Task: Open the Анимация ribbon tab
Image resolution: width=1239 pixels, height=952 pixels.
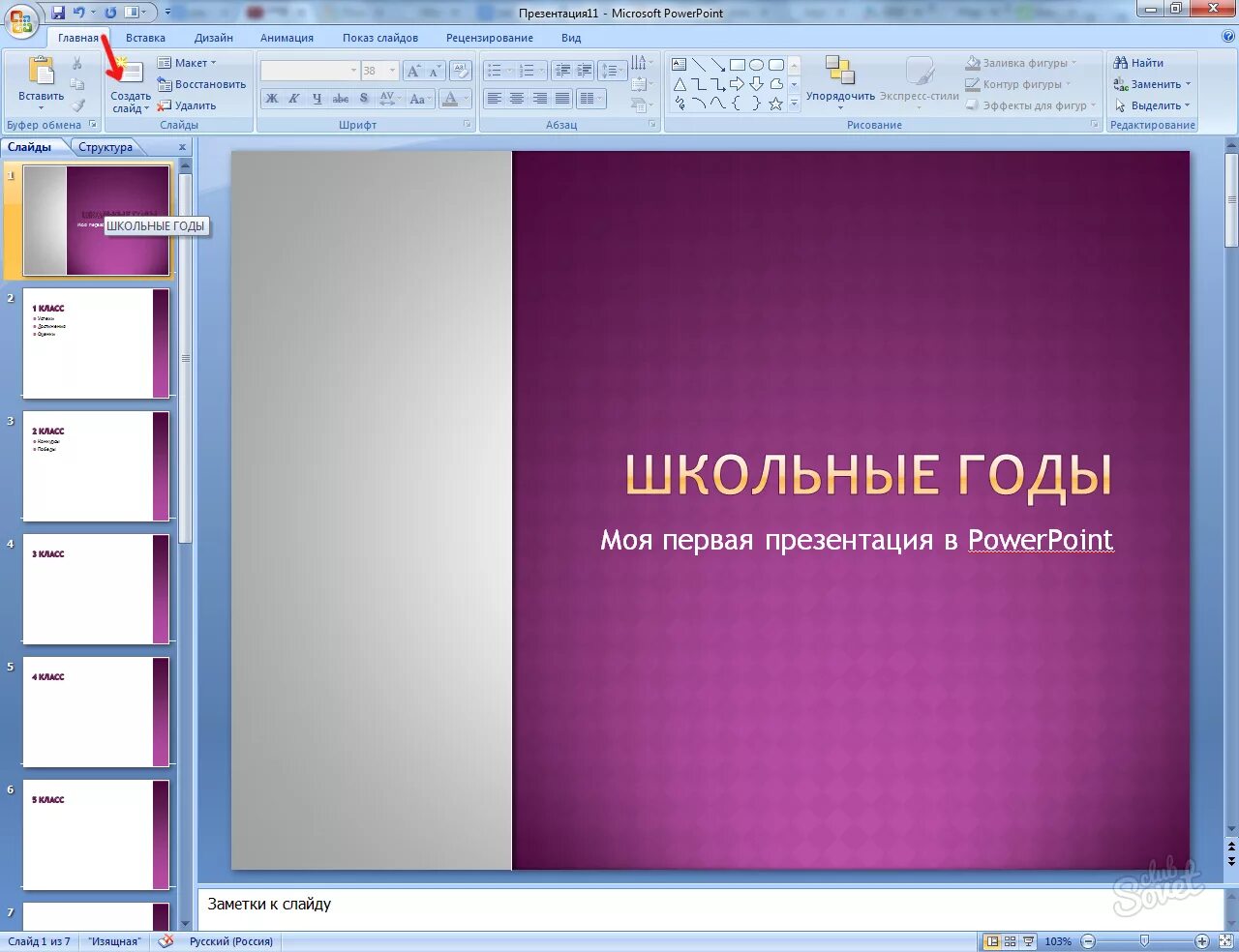Action: (x=287, y=38)
